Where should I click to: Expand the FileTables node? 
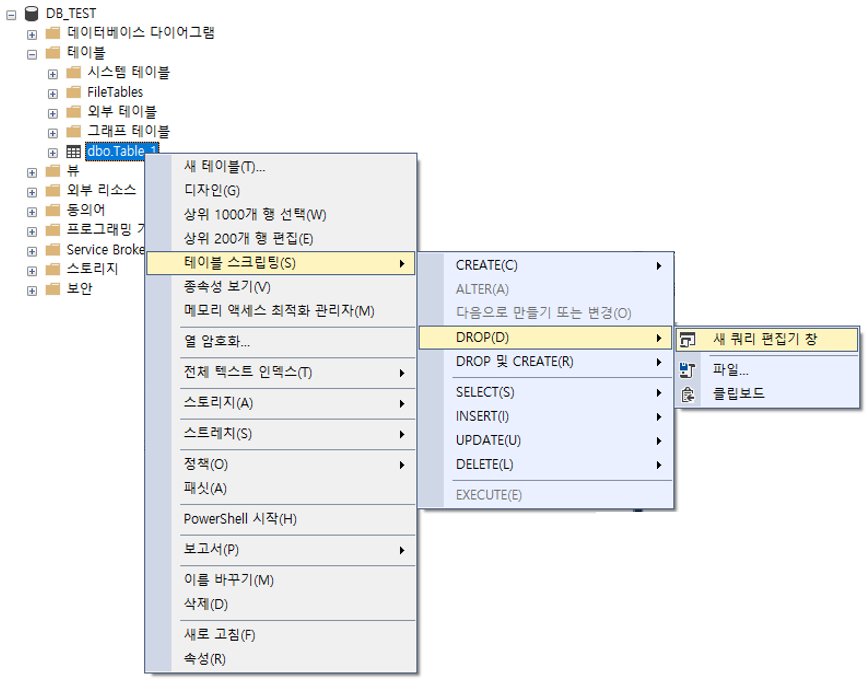coord(53,94)
